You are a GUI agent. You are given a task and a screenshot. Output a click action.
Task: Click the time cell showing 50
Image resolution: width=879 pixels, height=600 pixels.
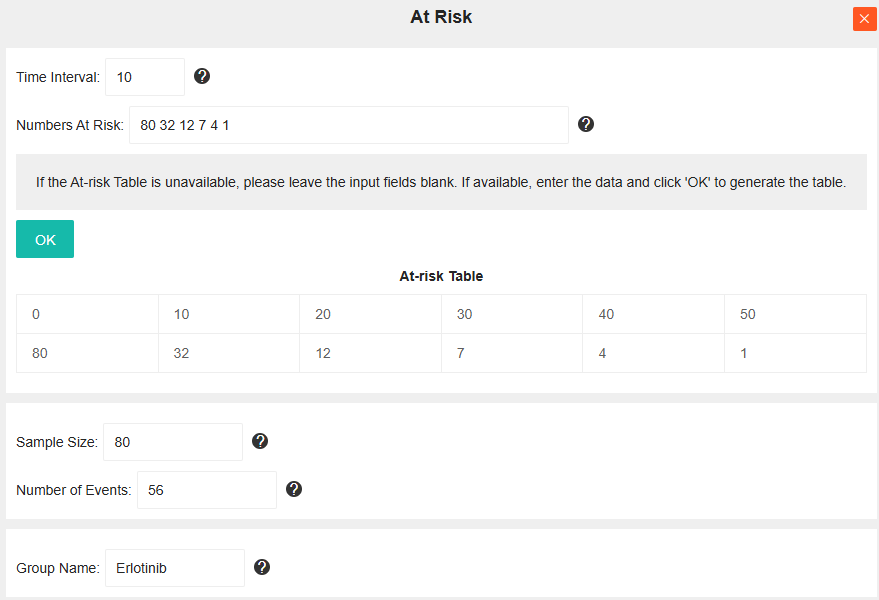[x=795, y=314]
